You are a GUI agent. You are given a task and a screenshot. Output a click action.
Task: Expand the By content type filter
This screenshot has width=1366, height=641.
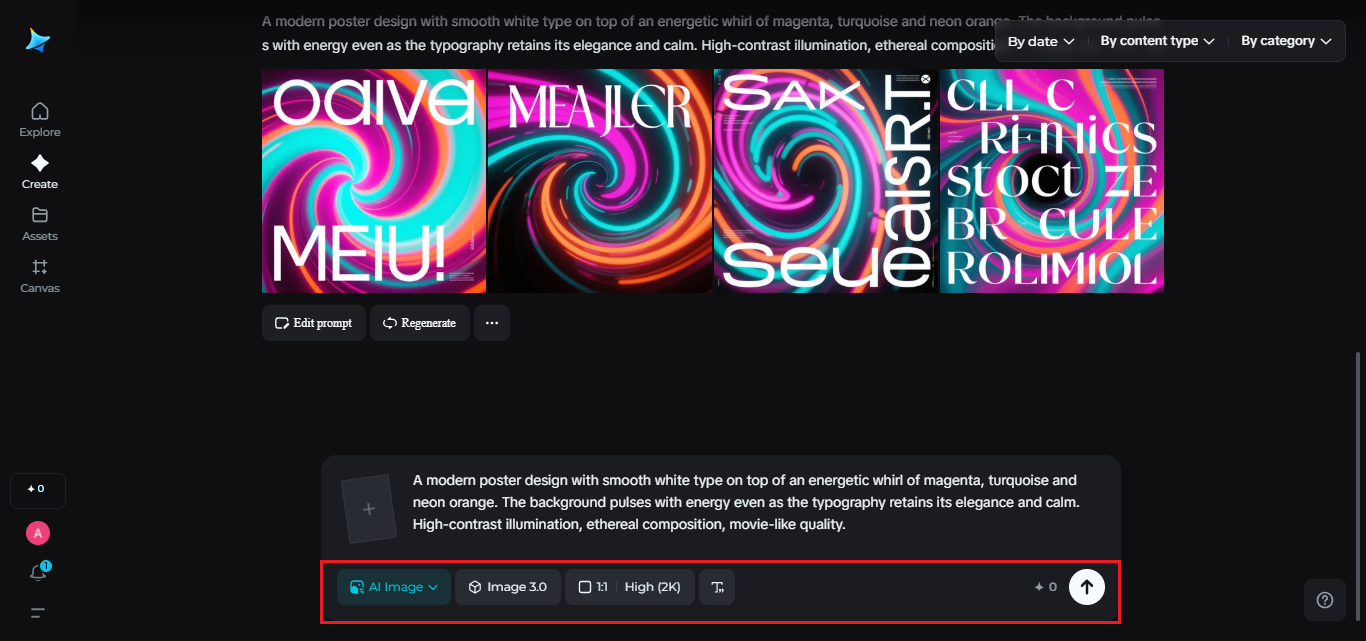pos(1157,41)
